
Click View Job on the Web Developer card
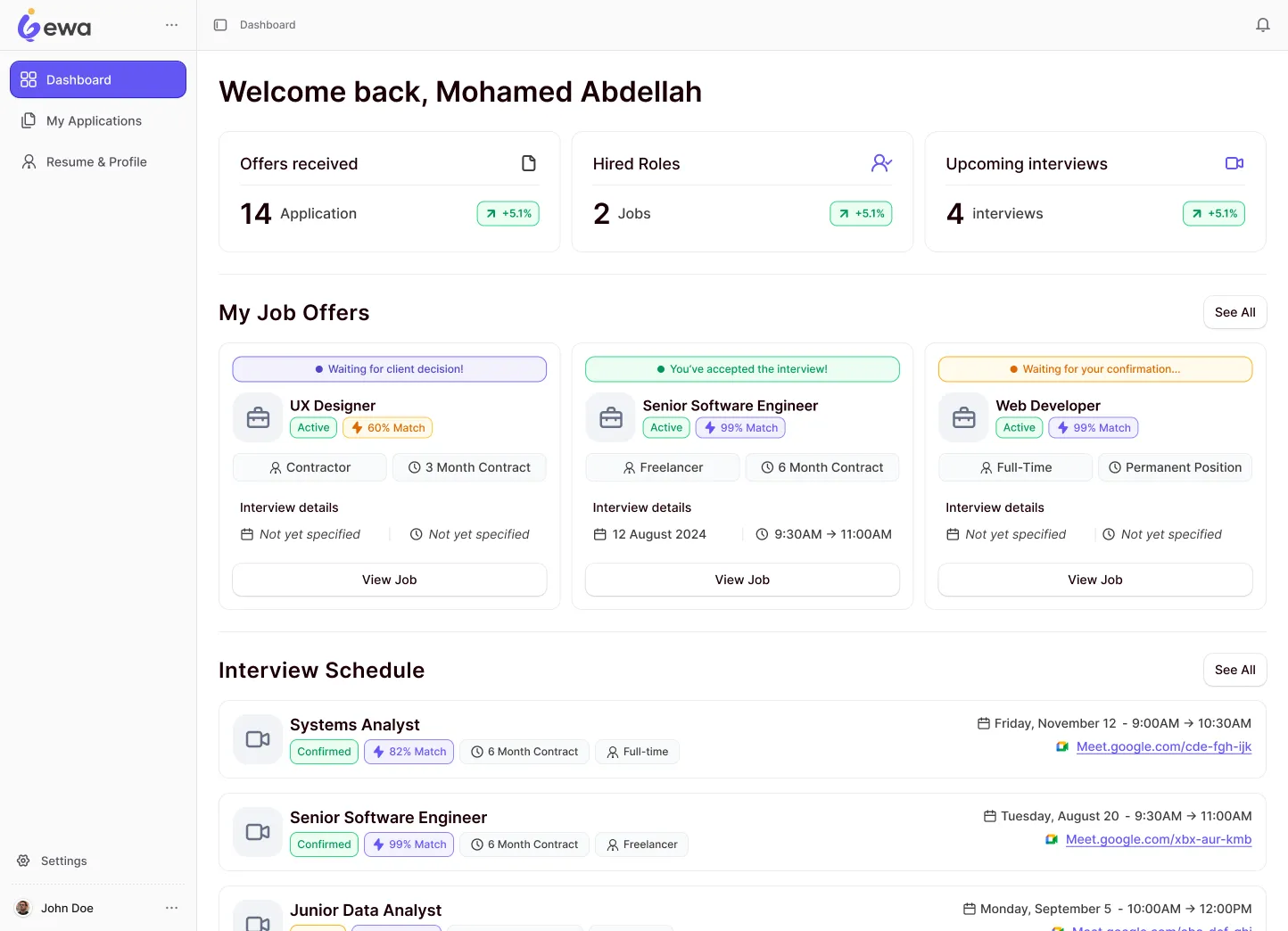1095,580
